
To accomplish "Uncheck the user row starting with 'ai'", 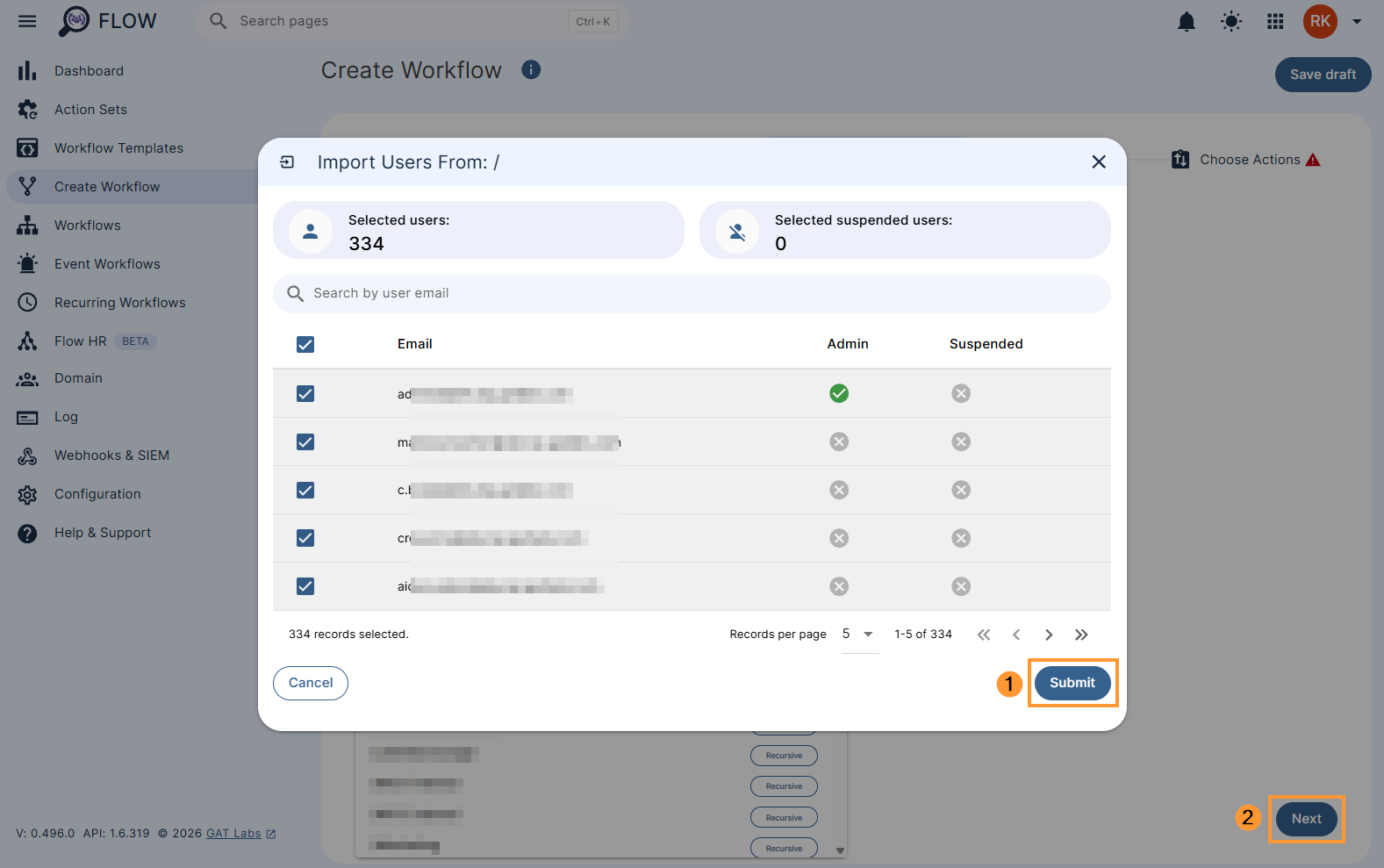I will 305,586.
